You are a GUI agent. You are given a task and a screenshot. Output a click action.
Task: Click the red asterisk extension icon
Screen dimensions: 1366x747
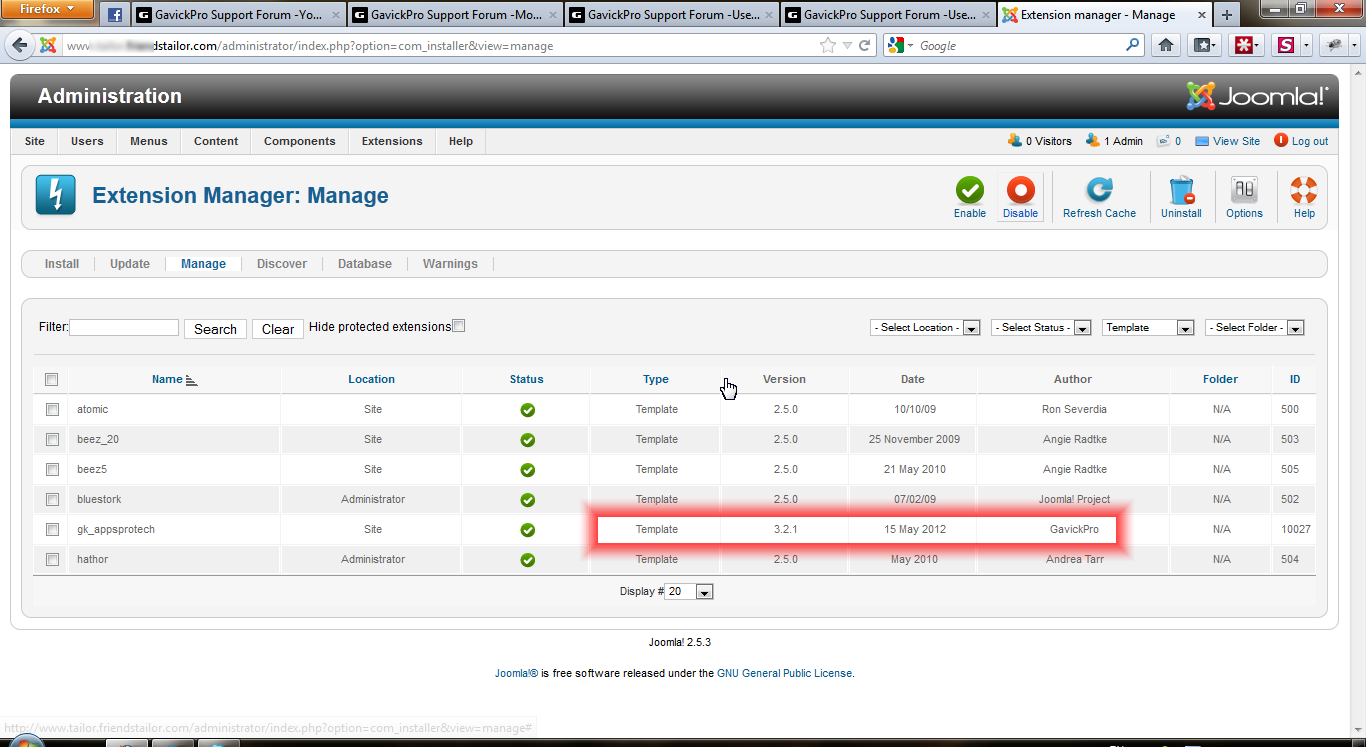point(1244,45)
